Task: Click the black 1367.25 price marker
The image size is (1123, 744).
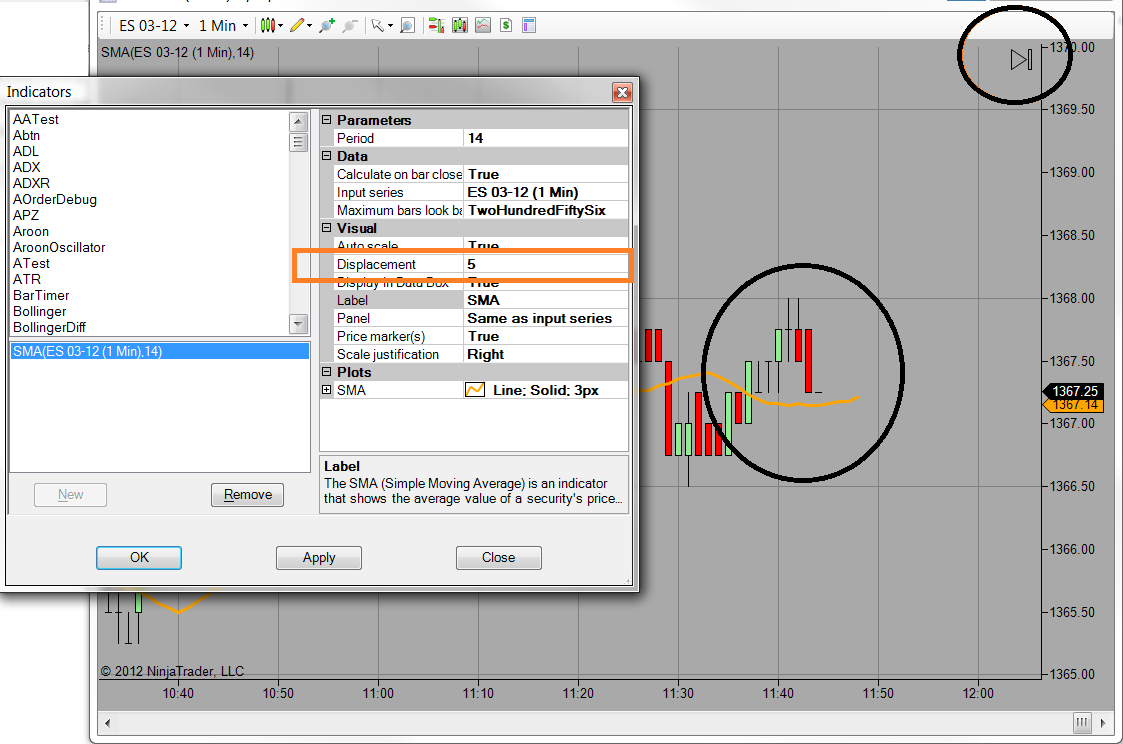Action: tap(1073, 391)
